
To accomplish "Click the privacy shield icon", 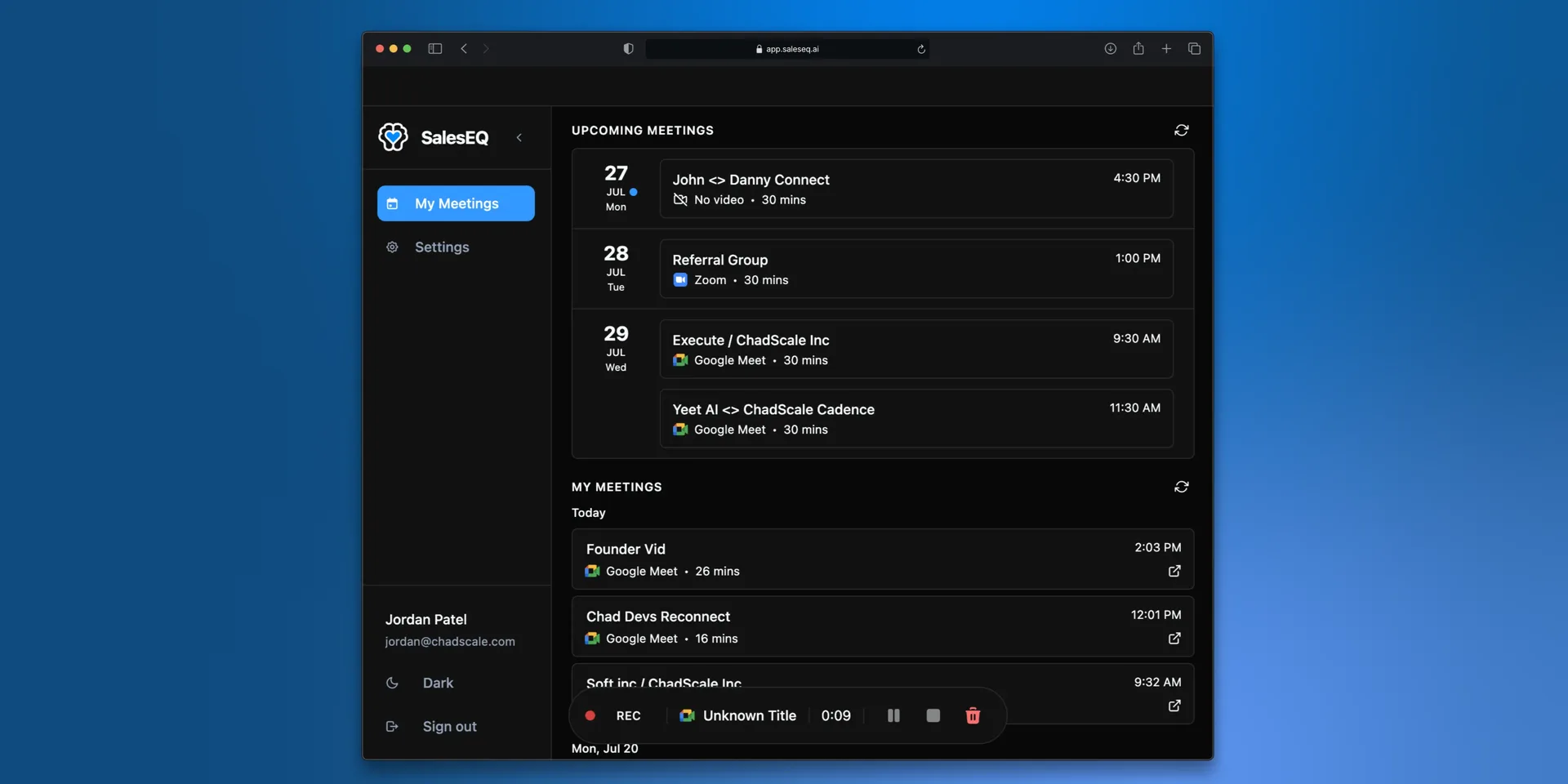I will pos(628,49).
